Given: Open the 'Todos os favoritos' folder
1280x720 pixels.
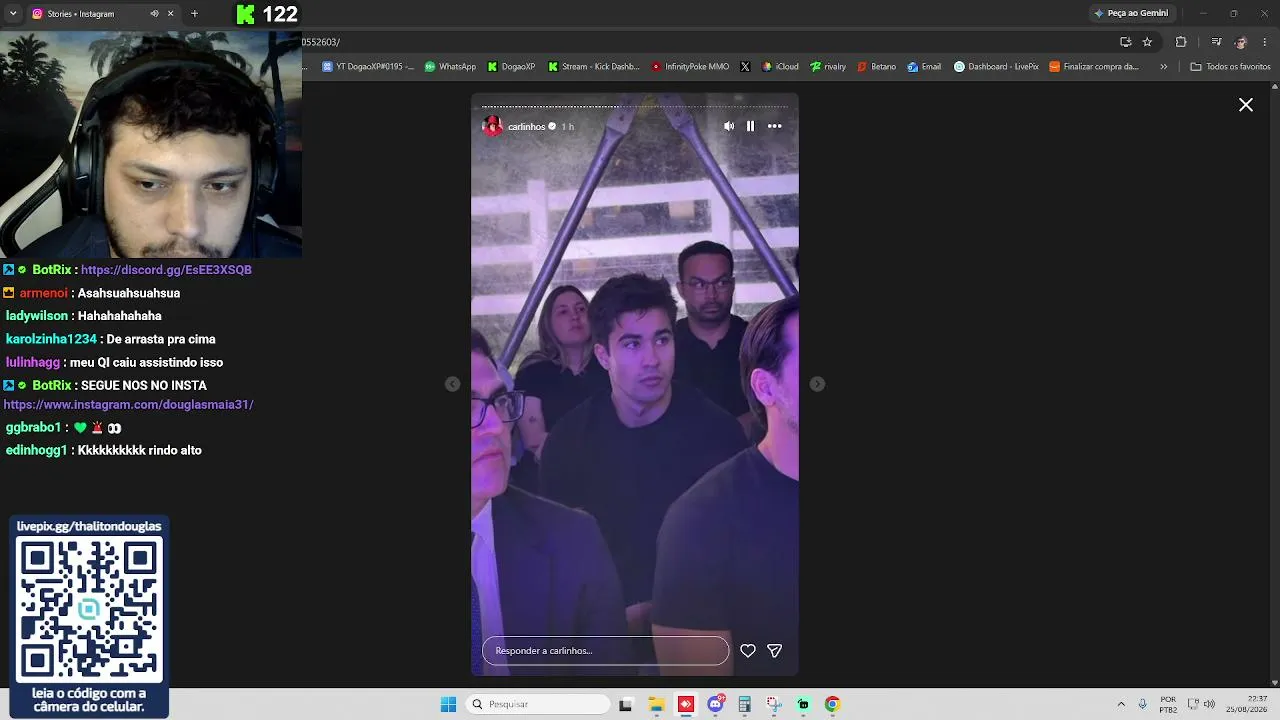Looking at the screenshot, I should pyautogui.click(x=1230, y=67).
